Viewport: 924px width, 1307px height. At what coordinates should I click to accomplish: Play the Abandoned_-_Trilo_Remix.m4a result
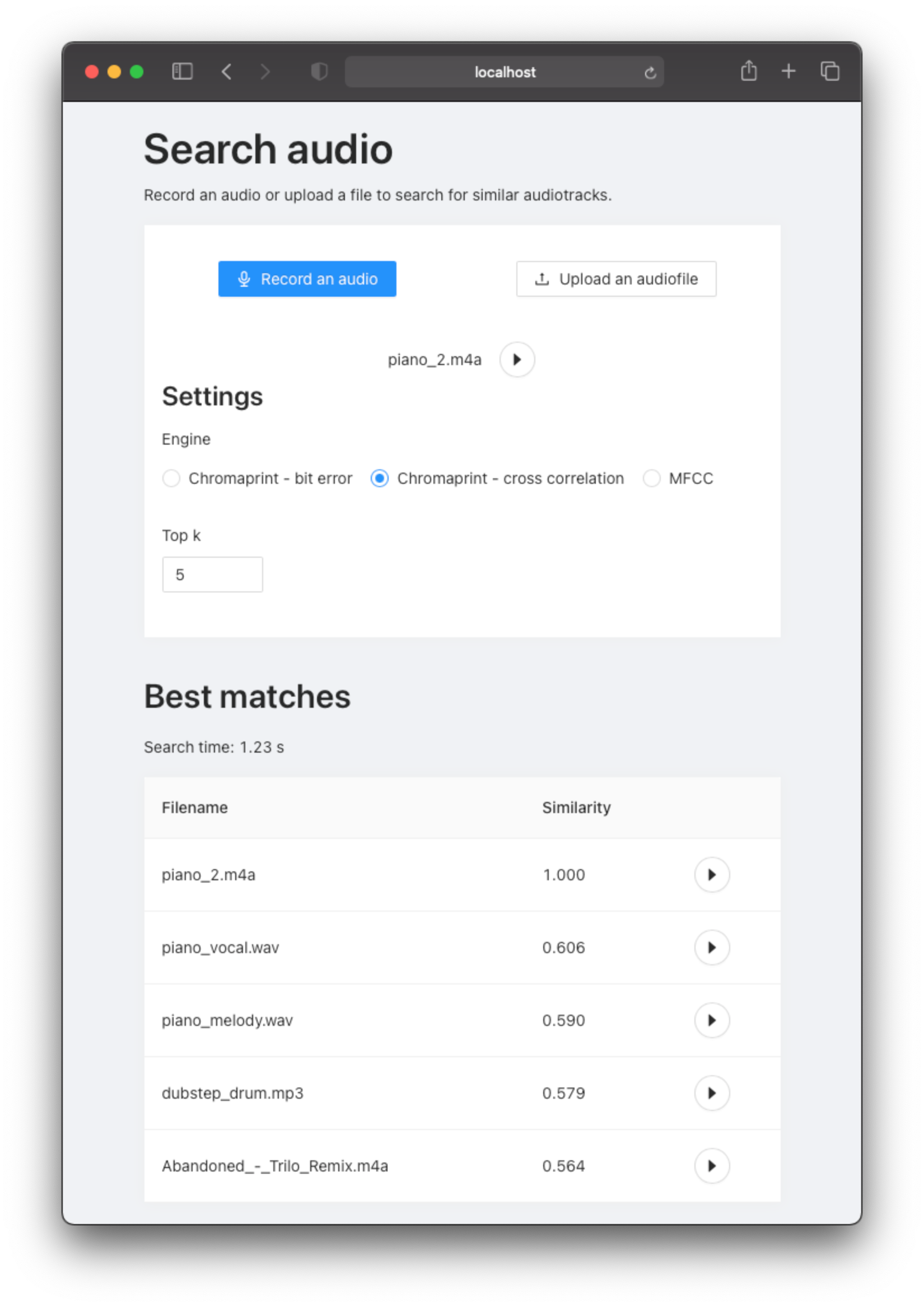(711, 1166)
